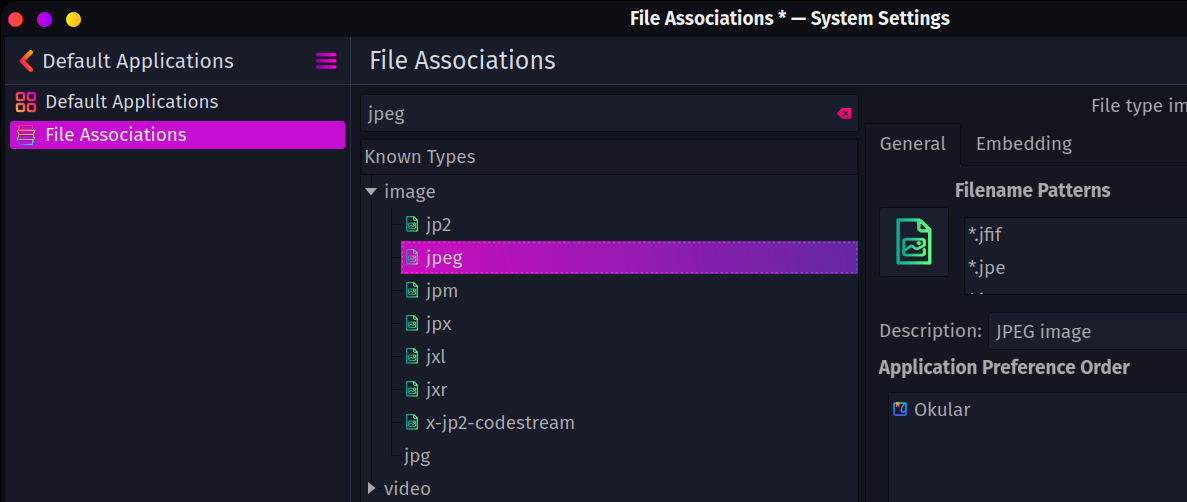Click the Okular application icon

click(900, 409)
